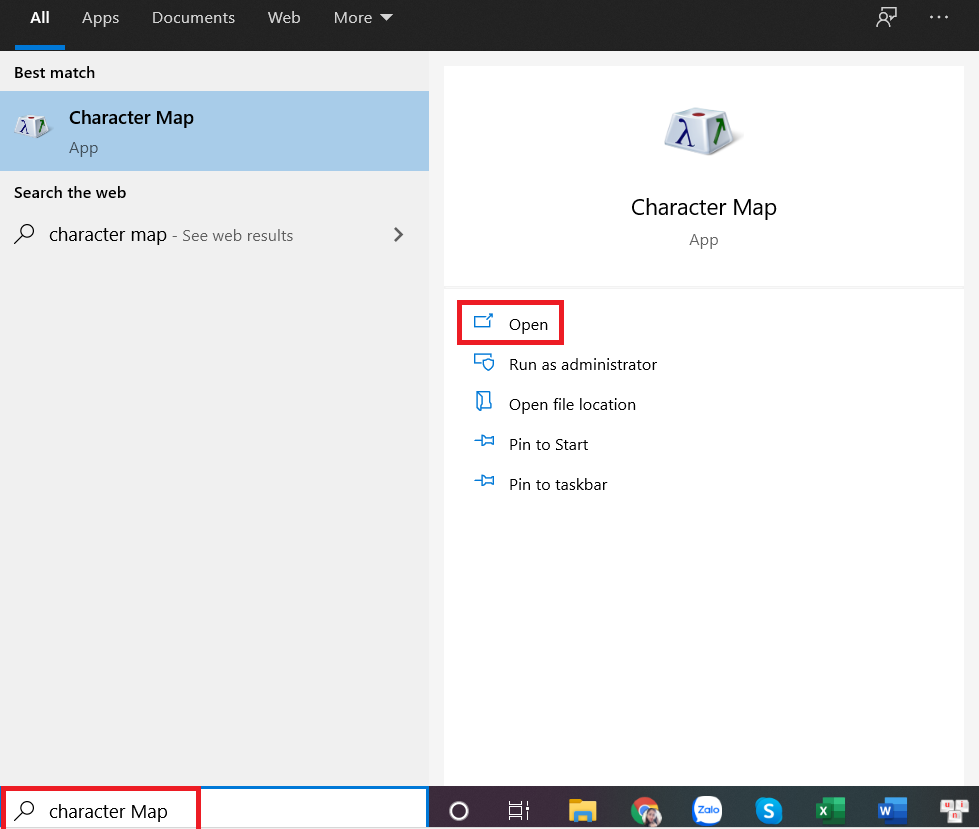This screenshot has height=829, width=979.
Task: Open Chrome from the taskbar
Action: pos(645,810)
